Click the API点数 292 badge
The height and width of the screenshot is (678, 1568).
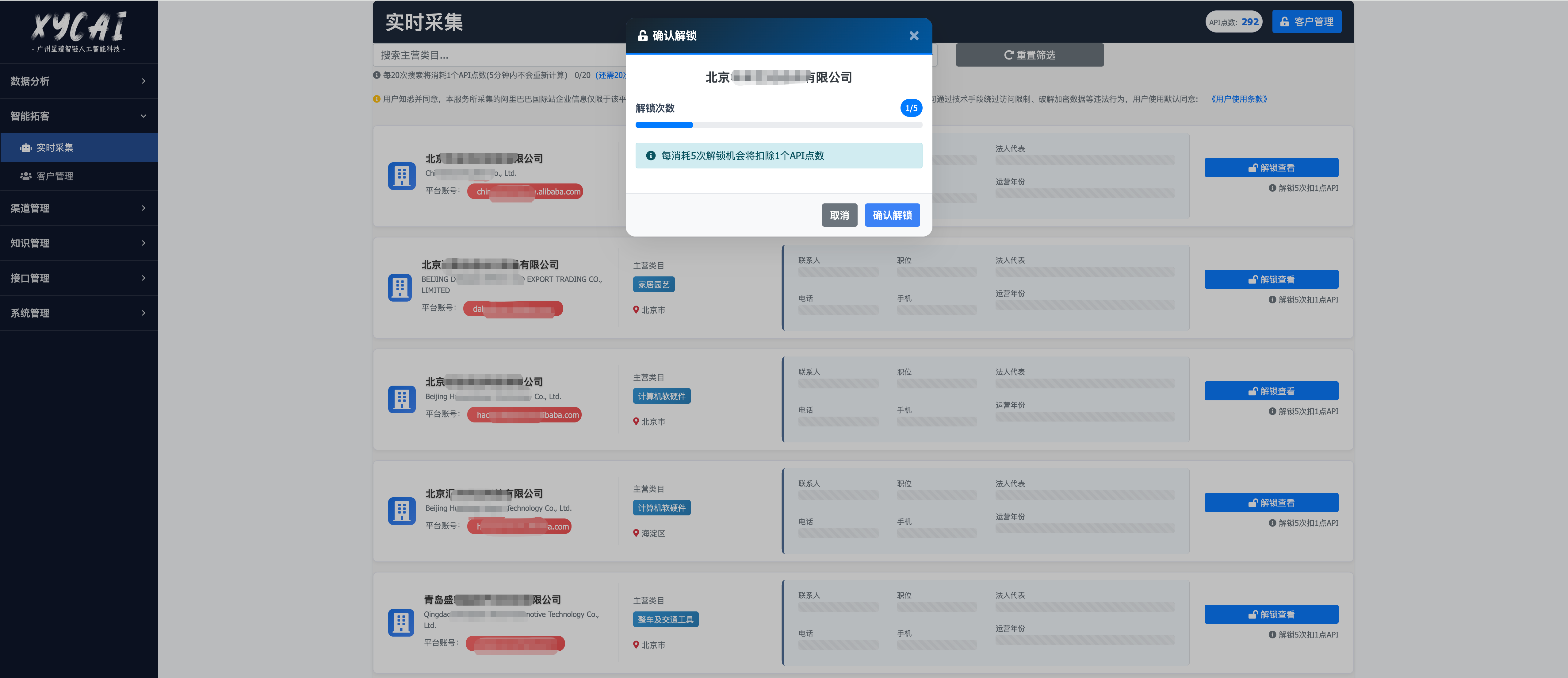pyautogui.click(x=1233, y=22)
